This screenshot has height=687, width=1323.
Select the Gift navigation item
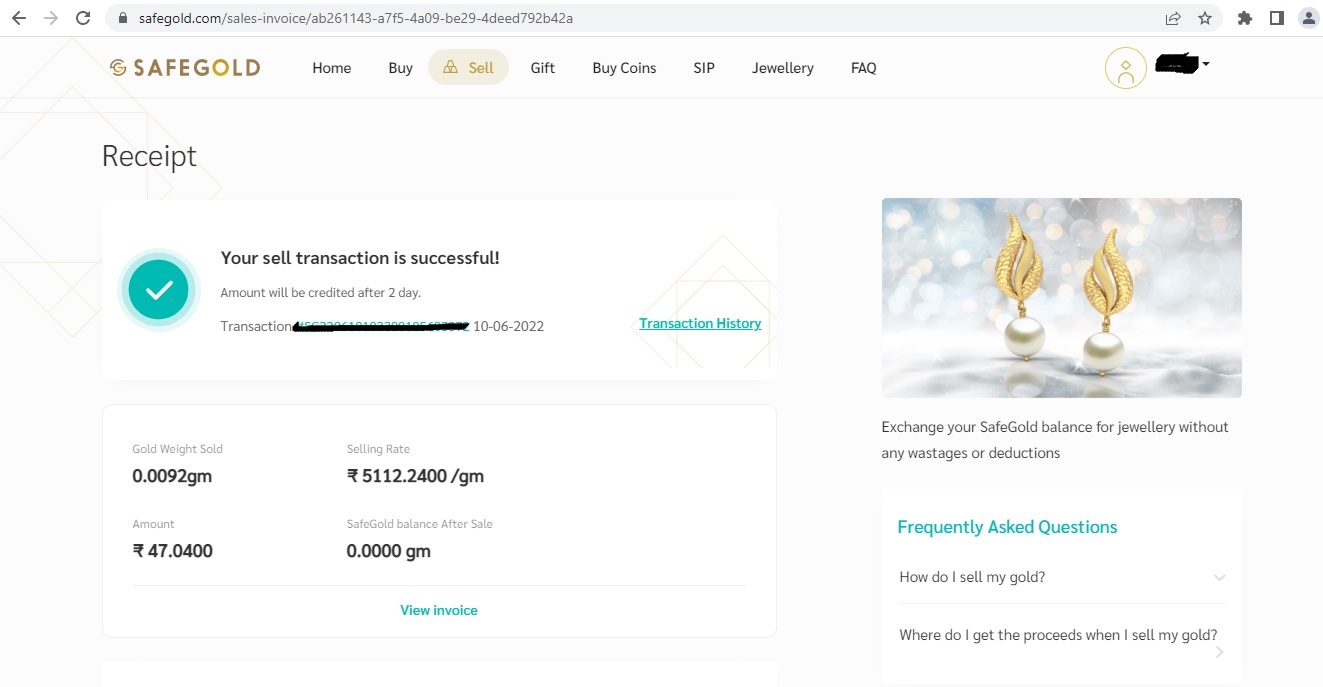coord(542,68)
